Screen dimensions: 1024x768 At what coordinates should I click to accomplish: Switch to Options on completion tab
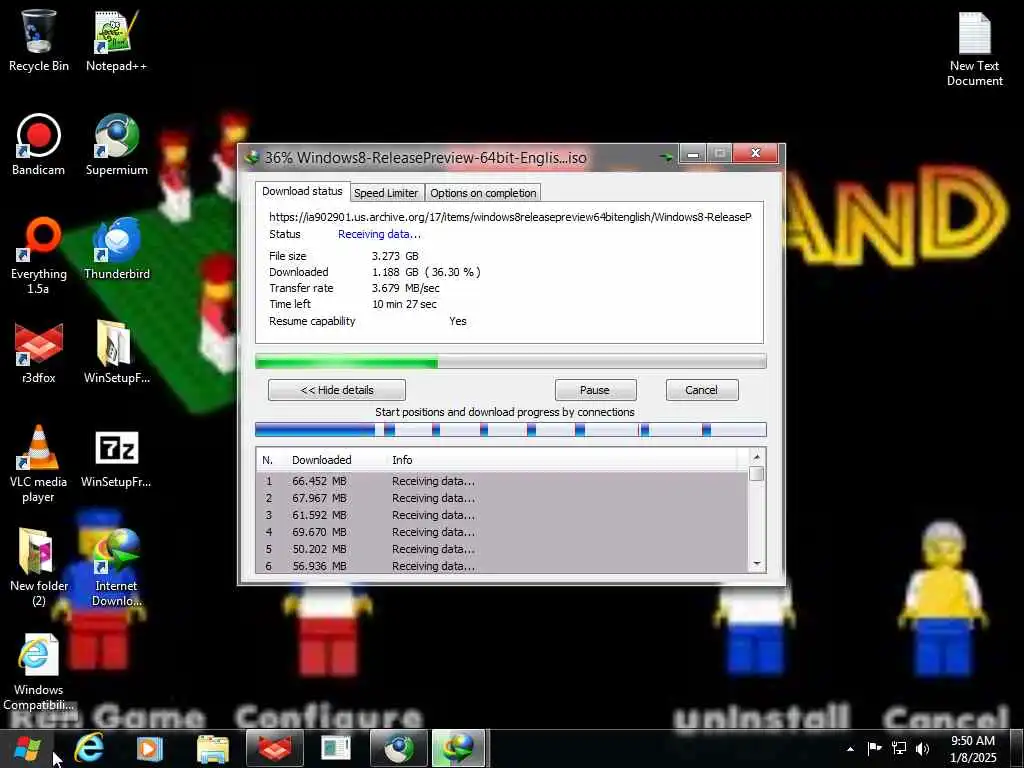pyautogui.click(x=483, y=193)
